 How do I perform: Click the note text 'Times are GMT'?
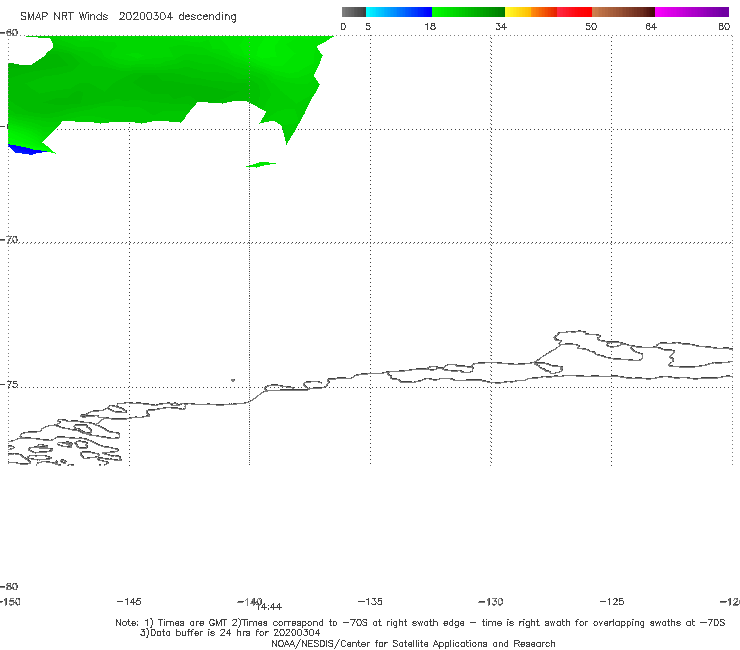click(x=193, y=623)
